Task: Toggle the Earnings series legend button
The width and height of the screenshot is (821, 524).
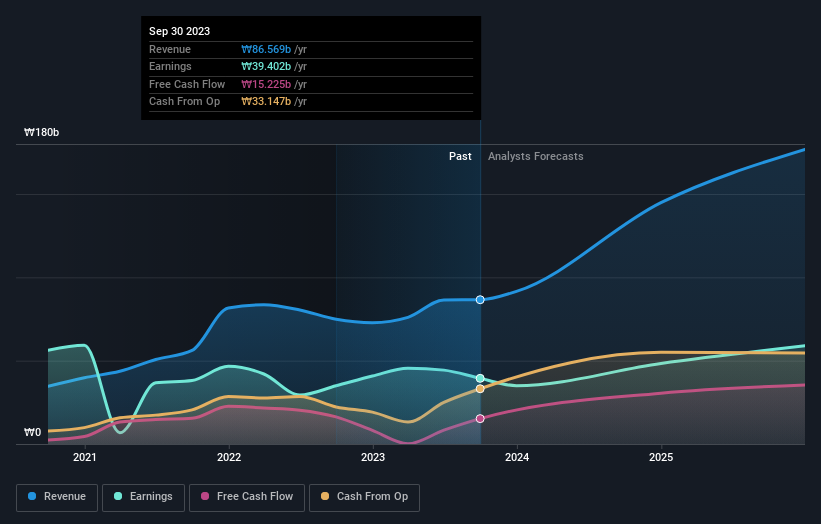Action: (143, 497)
